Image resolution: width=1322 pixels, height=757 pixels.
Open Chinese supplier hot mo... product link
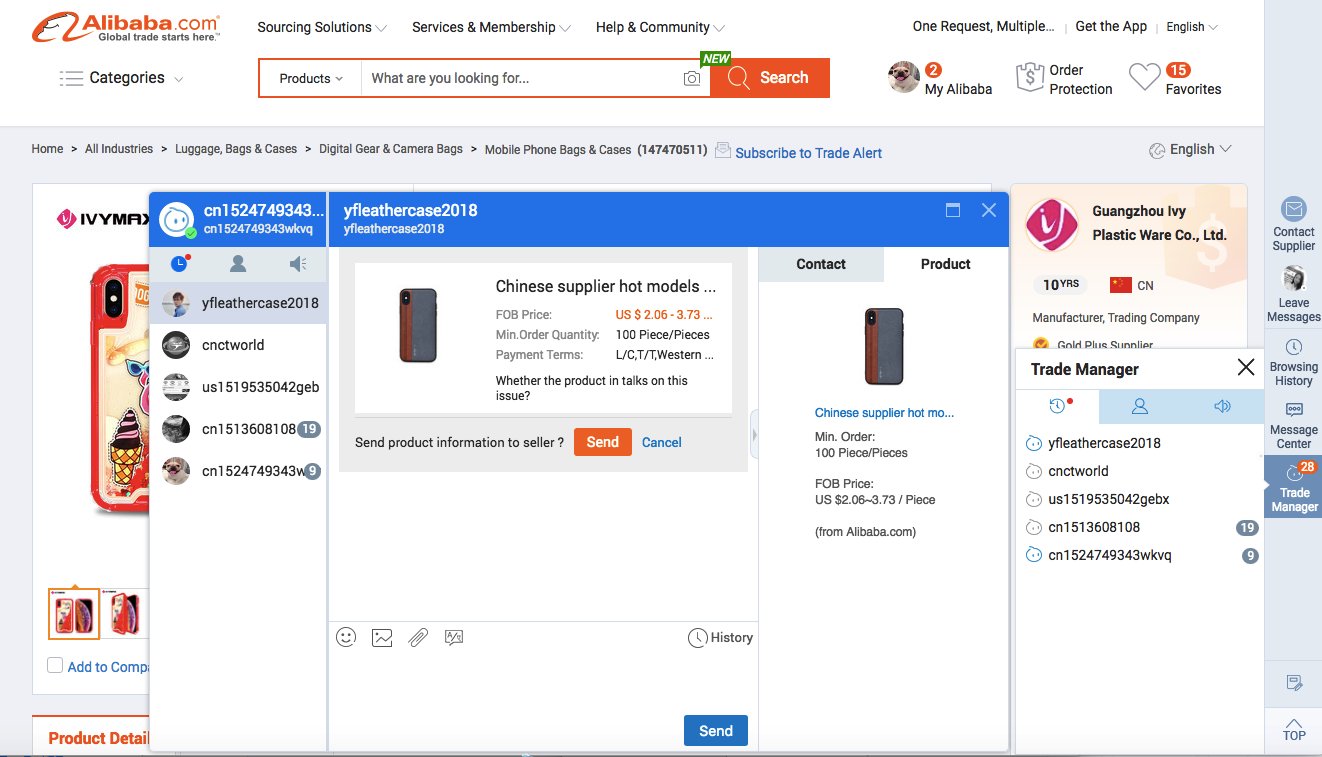point(884,412)
